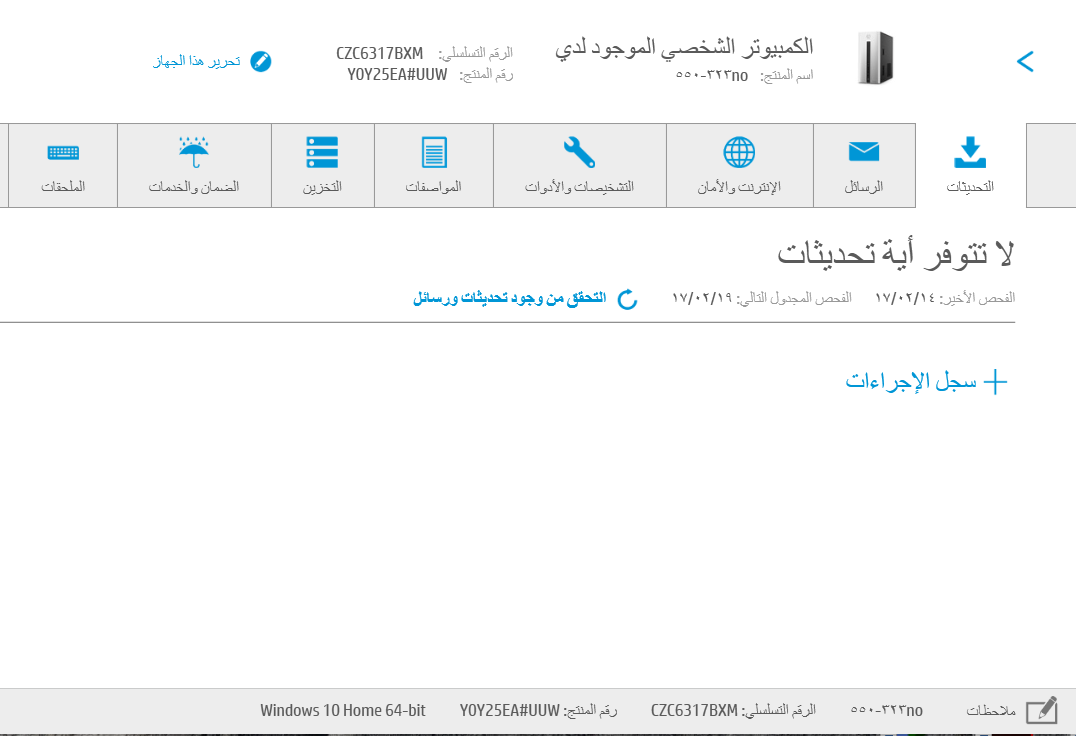This screenshot has height=736, width=1076.
Task: Click the download icon on the Updates tab
Action: pos(969,152)
